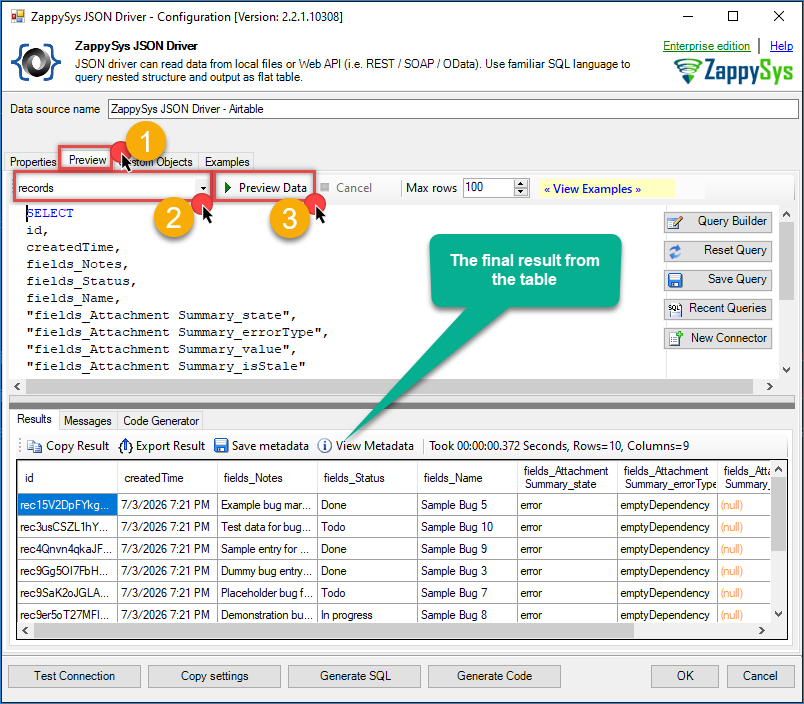Click the Sample Bug 7 cell

pos(467,593)
